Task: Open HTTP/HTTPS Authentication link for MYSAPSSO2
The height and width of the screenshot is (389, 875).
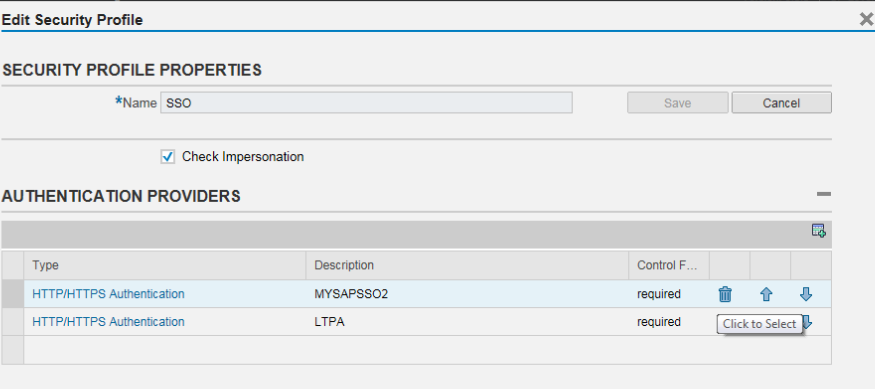Action: [x=108, y=294]
